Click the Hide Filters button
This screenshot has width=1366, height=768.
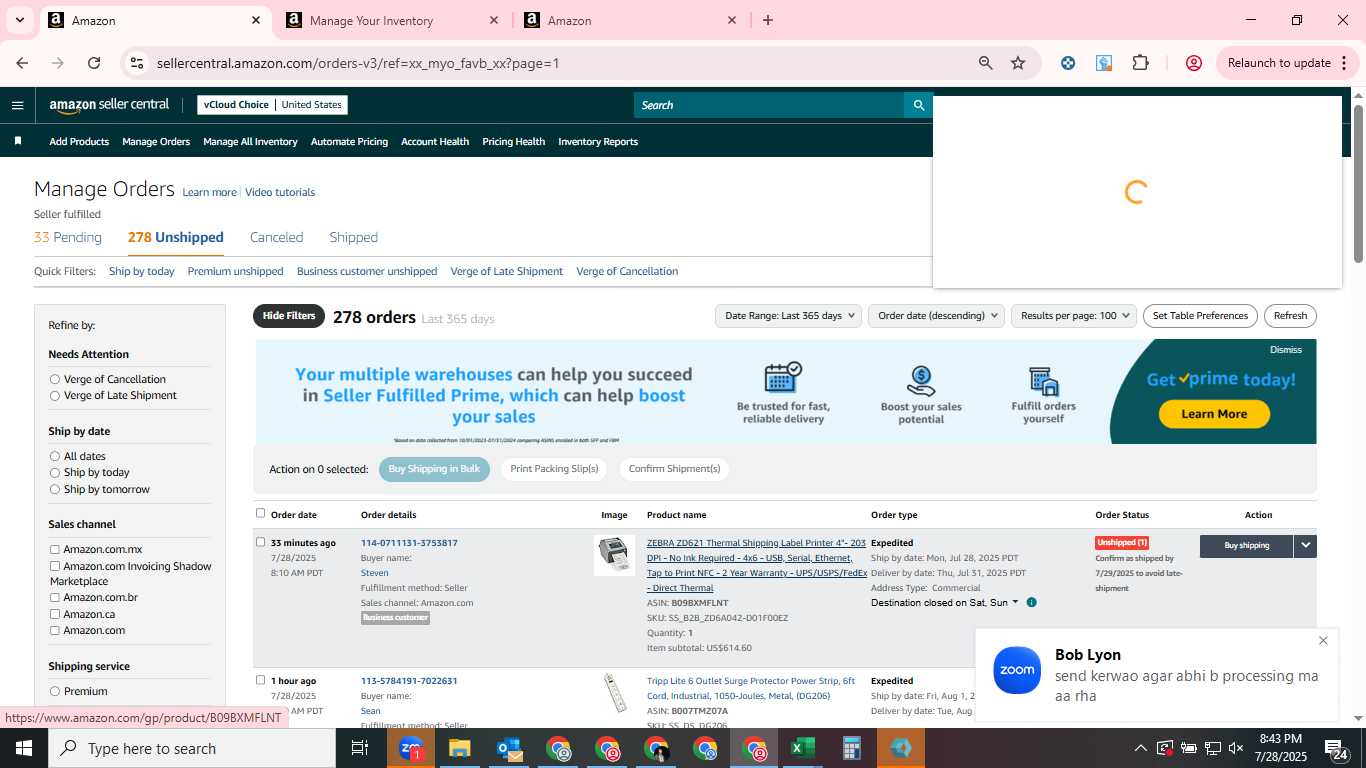[289, 316]
